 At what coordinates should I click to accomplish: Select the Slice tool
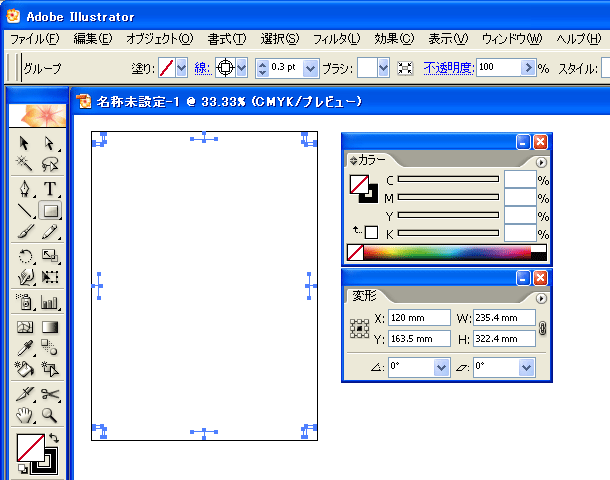[x=25, y=394]
